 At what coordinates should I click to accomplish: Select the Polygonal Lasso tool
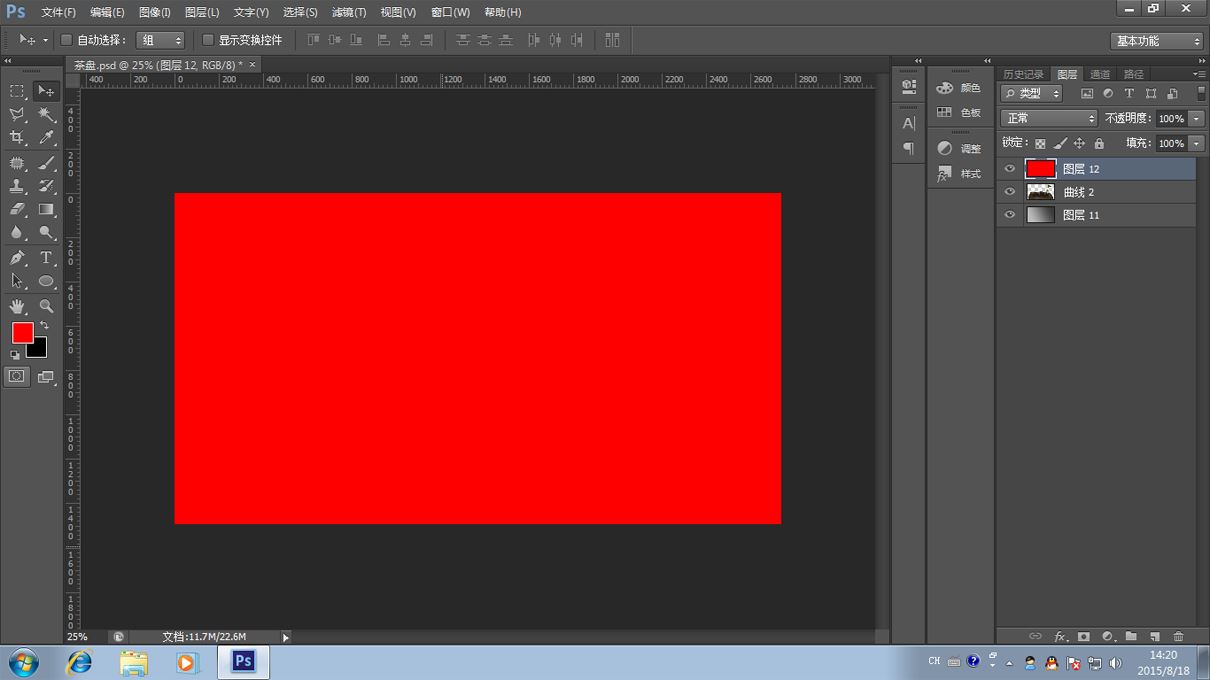(x=17, y=115)
